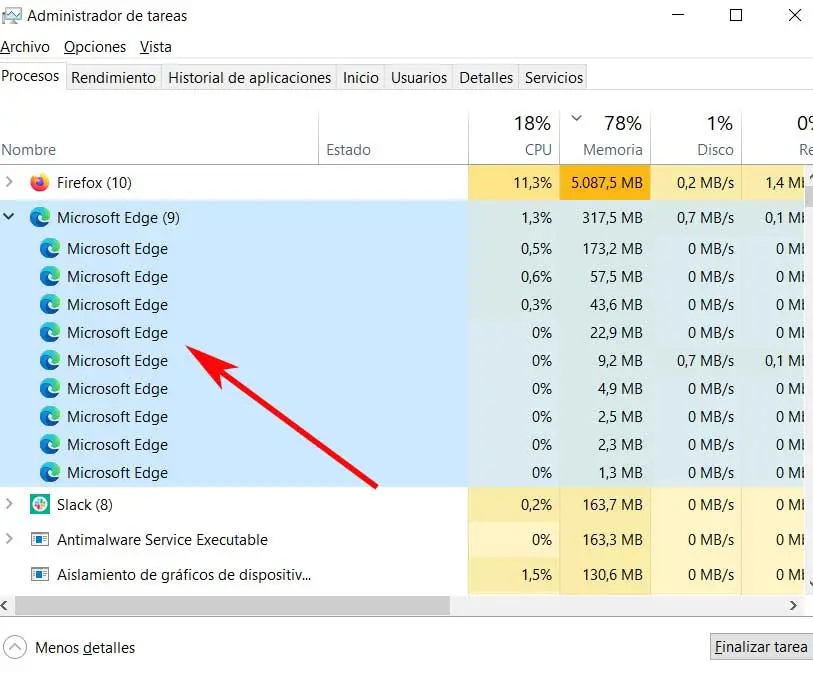Viewport: 813px width, 674px height.
Task: Click the Aislamiento de gráficos process icon
Action: tap(40, 575)
